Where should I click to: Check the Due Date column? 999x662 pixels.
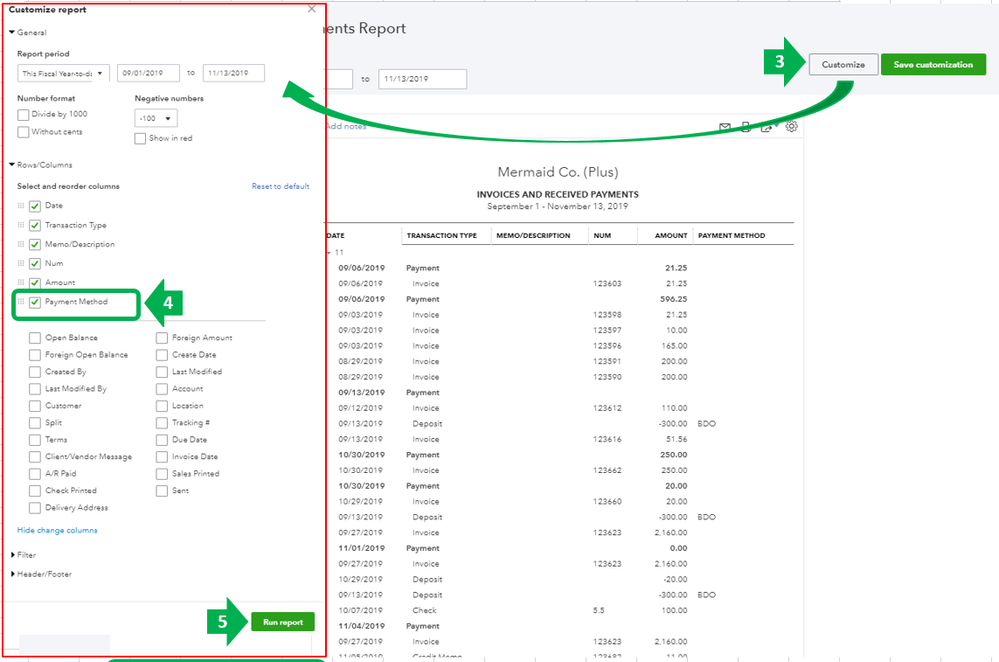tap(162, 440)
